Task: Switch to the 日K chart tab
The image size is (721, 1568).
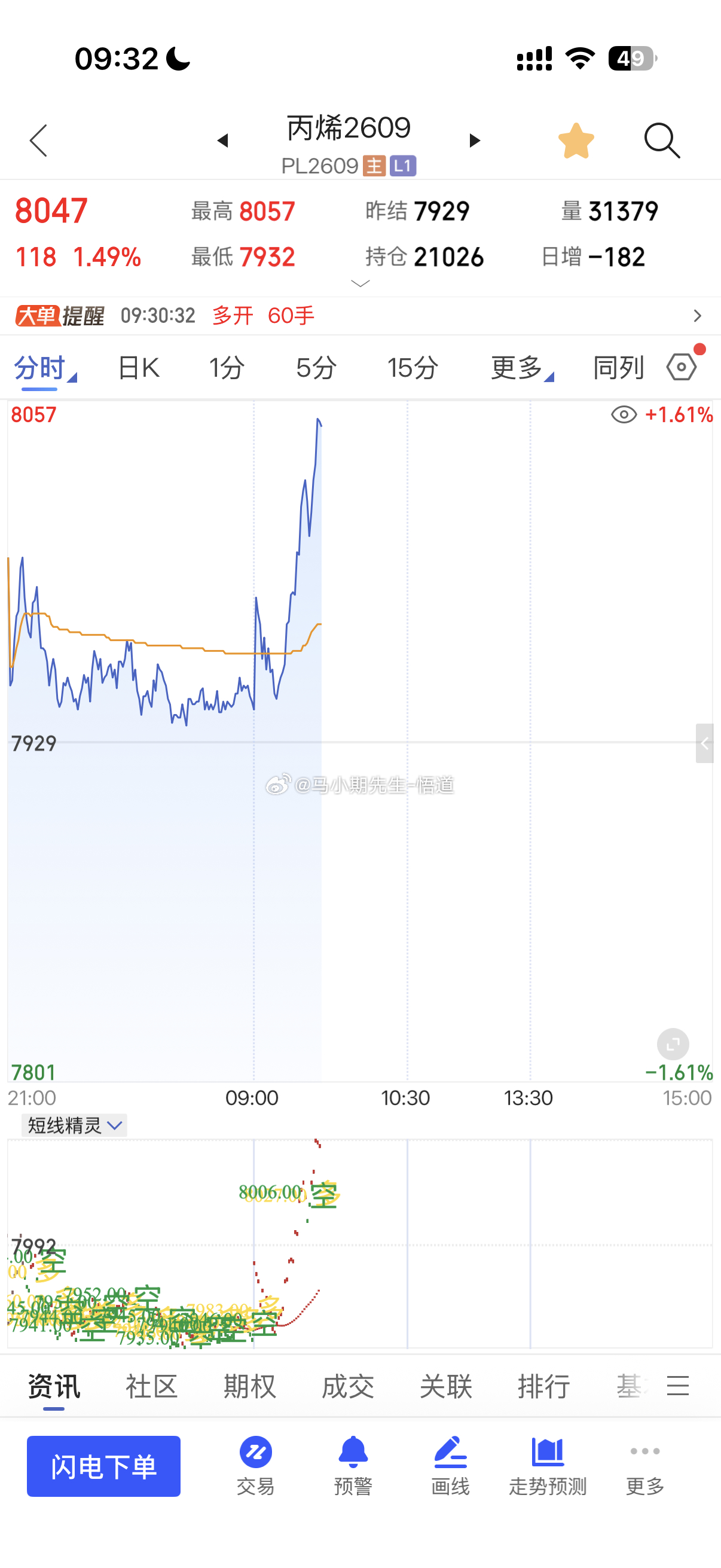Action: [139, 368]
